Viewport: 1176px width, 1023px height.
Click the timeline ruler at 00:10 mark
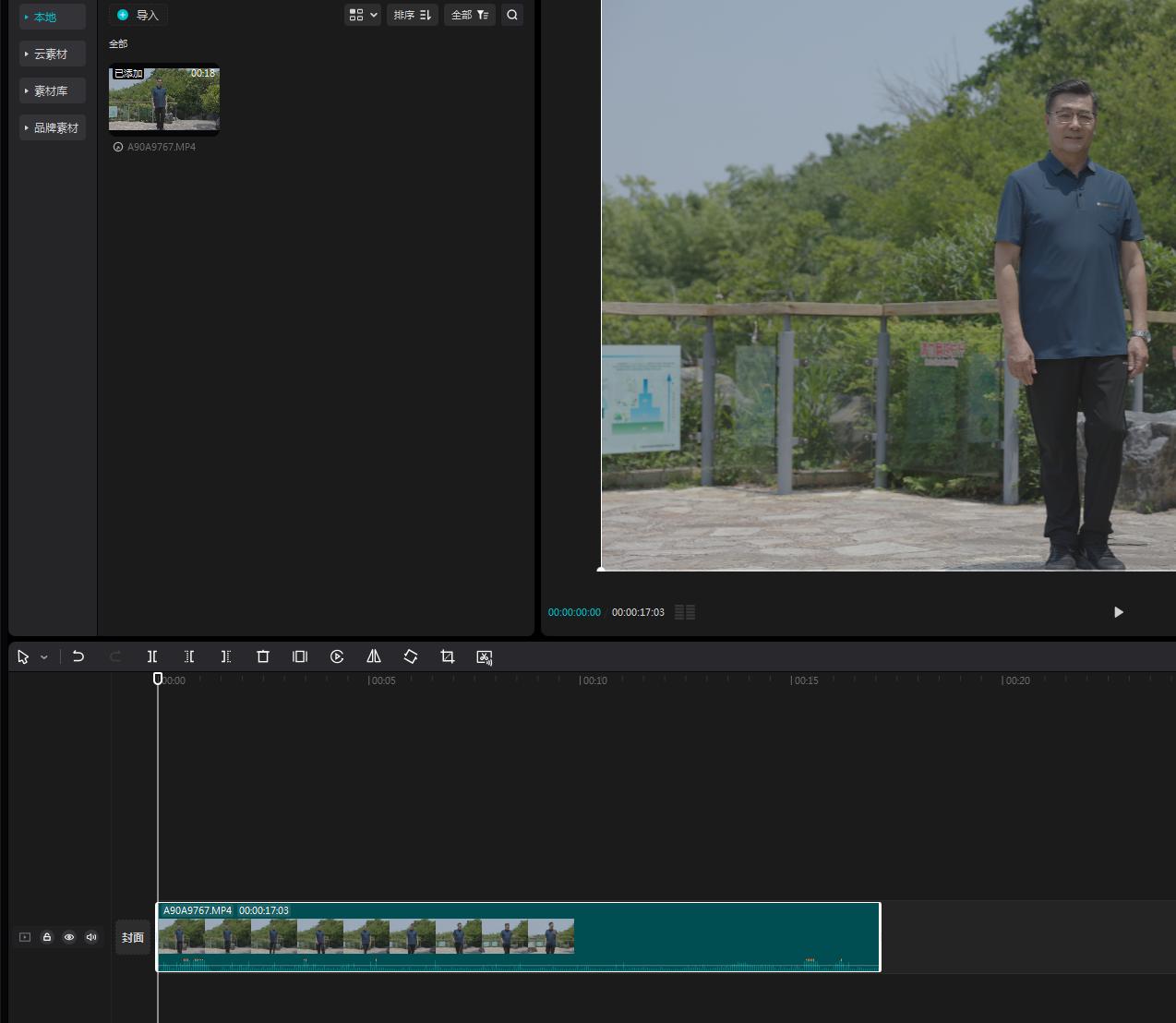581,680
